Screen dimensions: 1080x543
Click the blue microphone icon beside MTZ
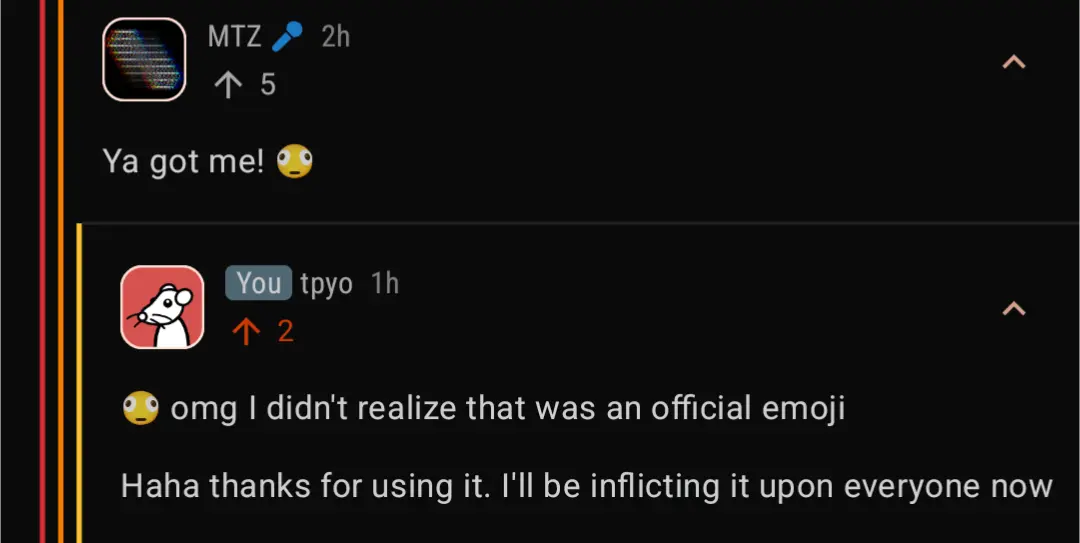click(x=287, y=37)
